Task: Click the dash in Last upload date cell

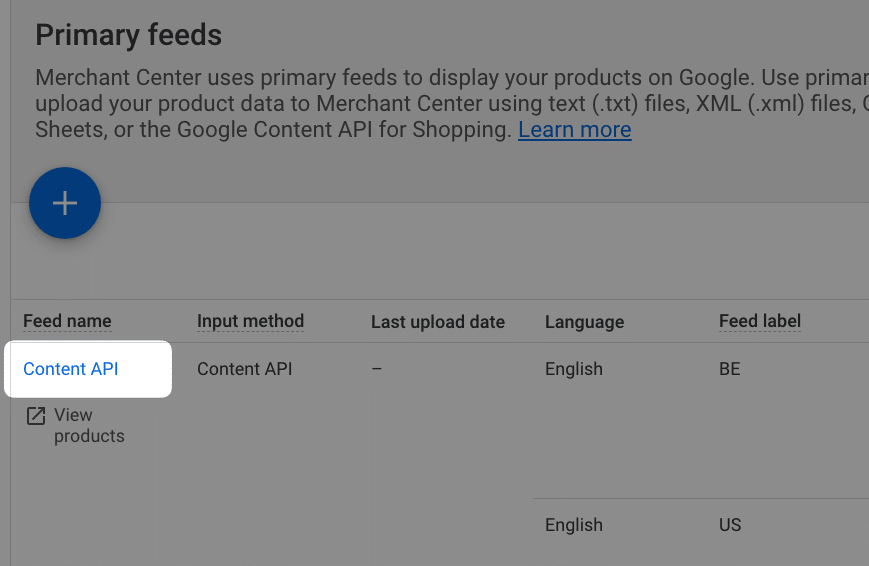Action: [376, 369]
